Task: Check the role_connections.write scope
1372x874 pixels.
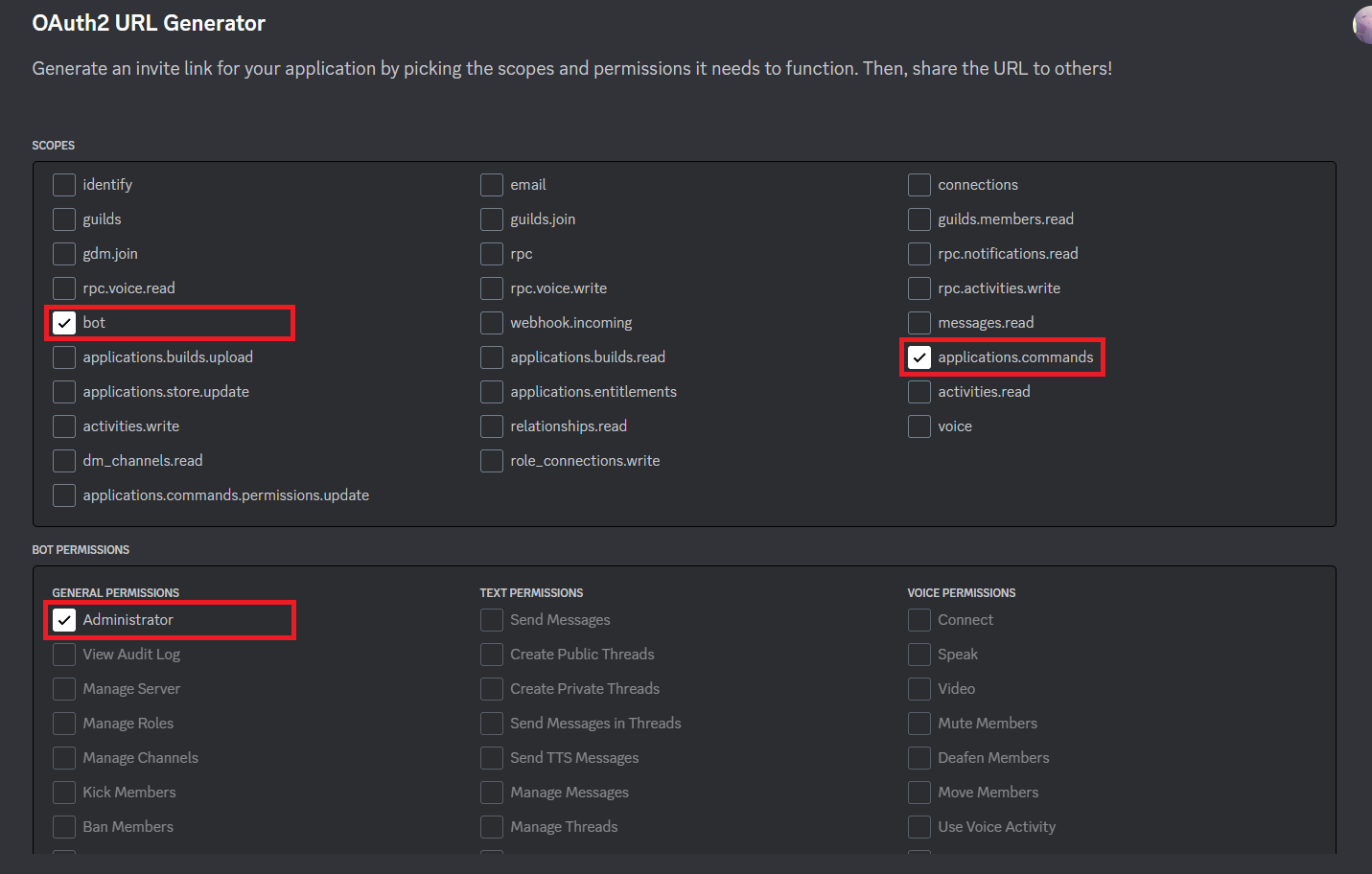Action: coord(492,461)
